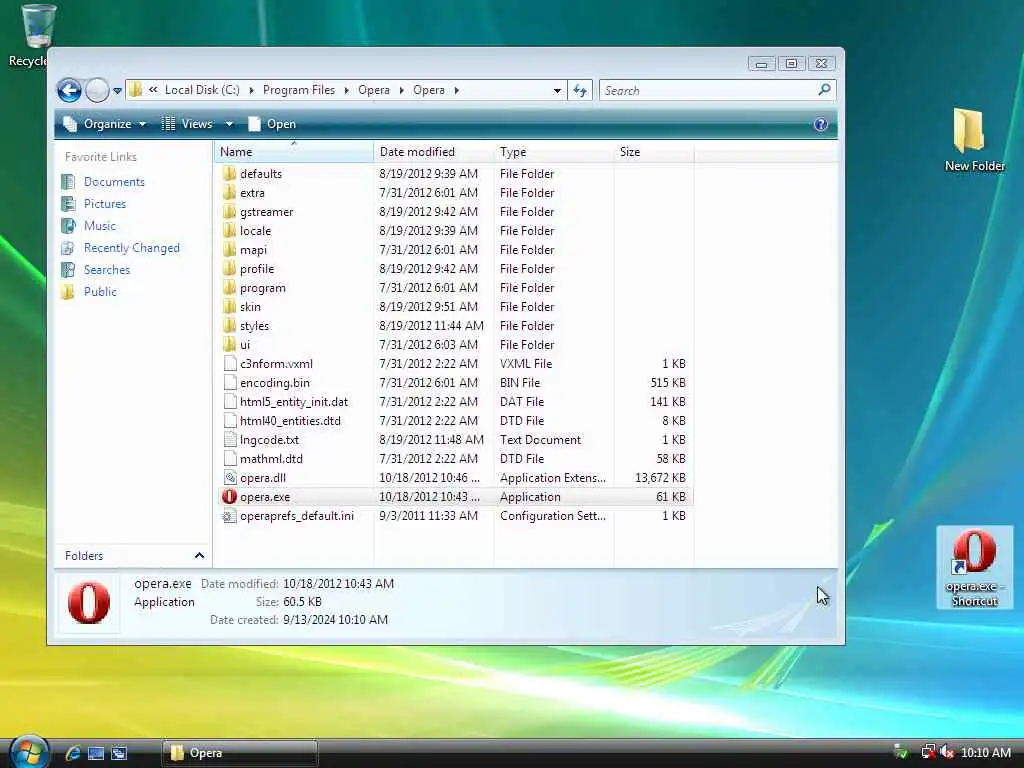The width and height of the screenshot is (1024, 768).
Task: Open the Recently Changed link
Action: 131,248
